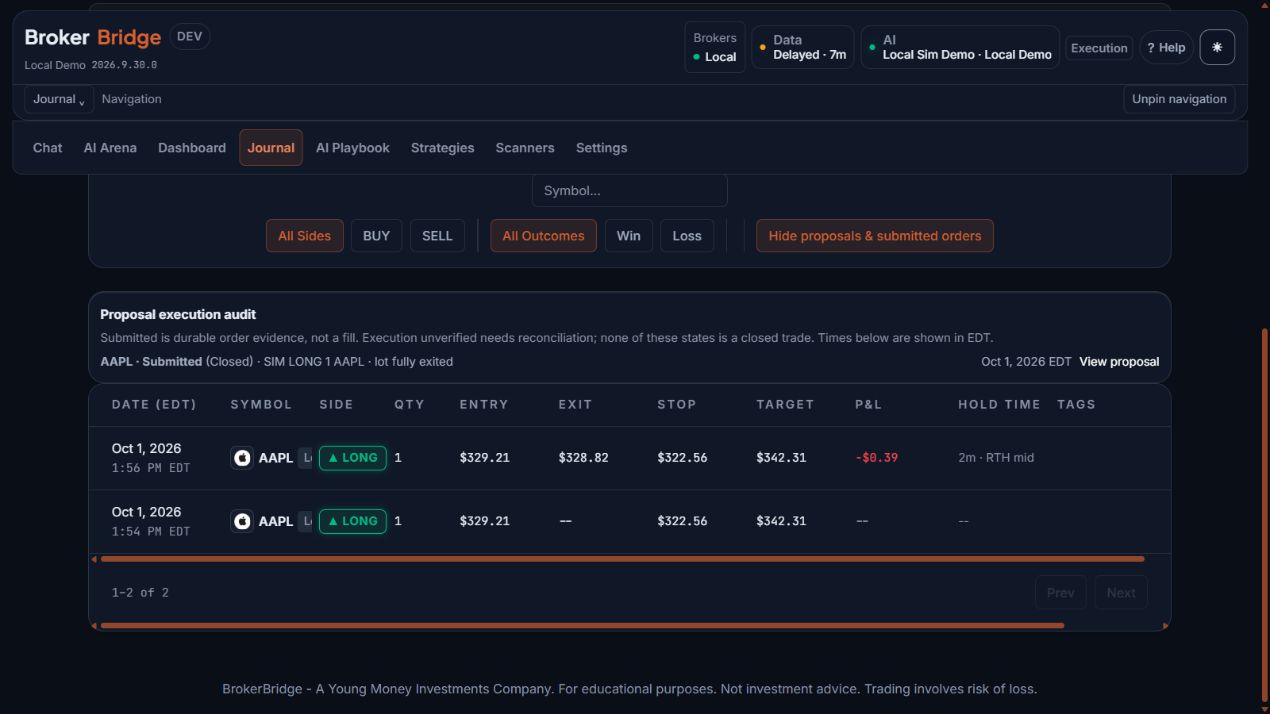Click the table's horizontal scrollbar thumb
Screen dimensions: 1270x714
(x=622, y=559)
